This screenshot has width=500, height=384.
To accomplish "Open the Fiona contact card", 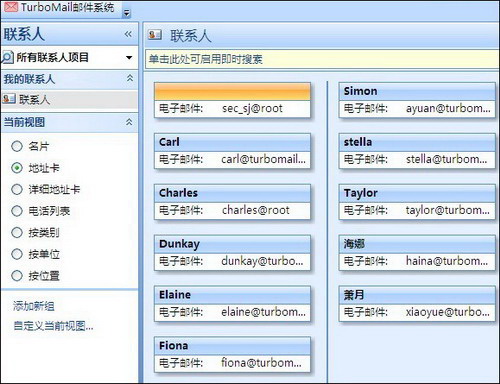I will pos(232,354).
